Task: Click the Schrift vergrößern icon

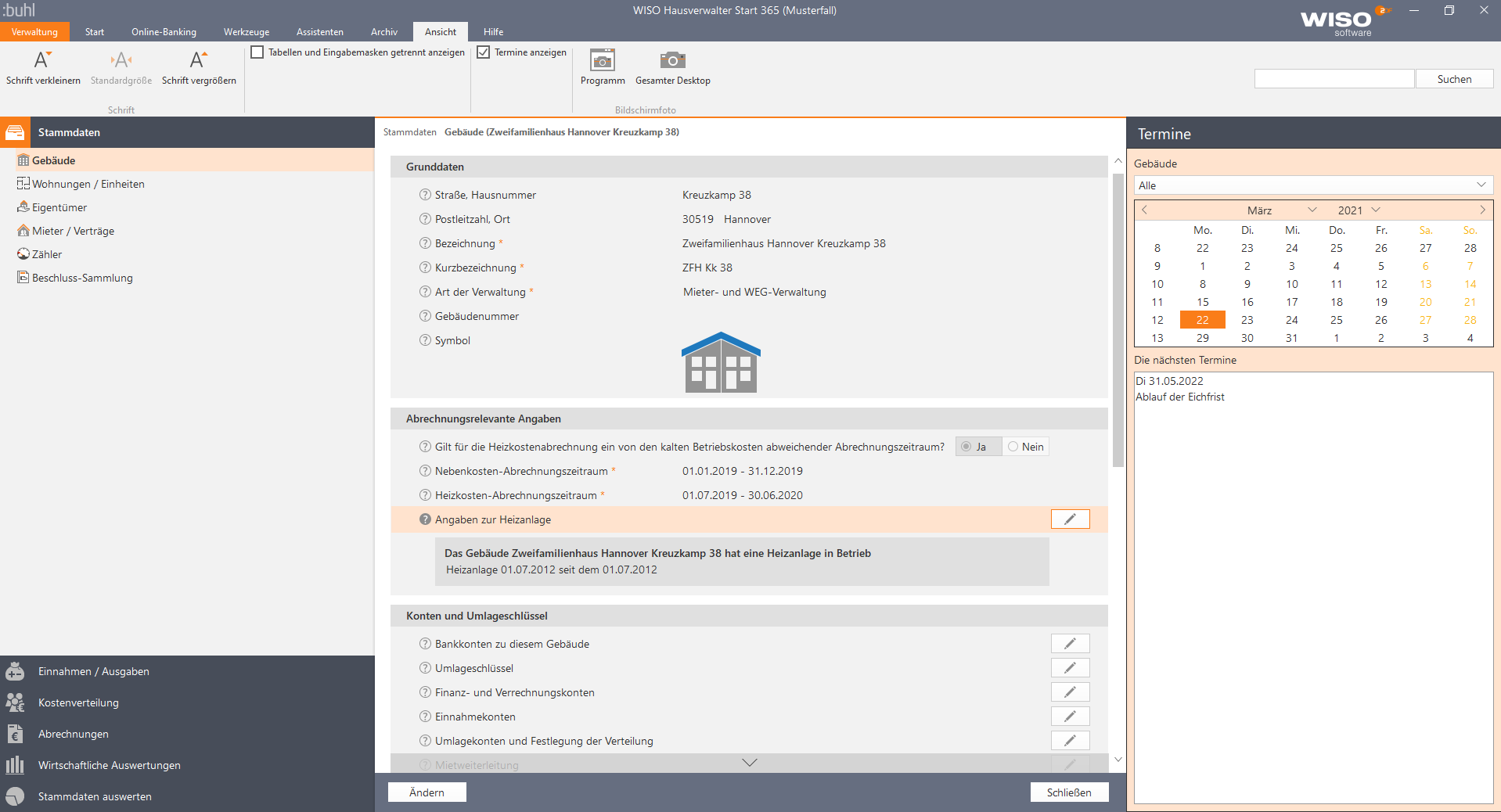Action: tap(199, 60)
